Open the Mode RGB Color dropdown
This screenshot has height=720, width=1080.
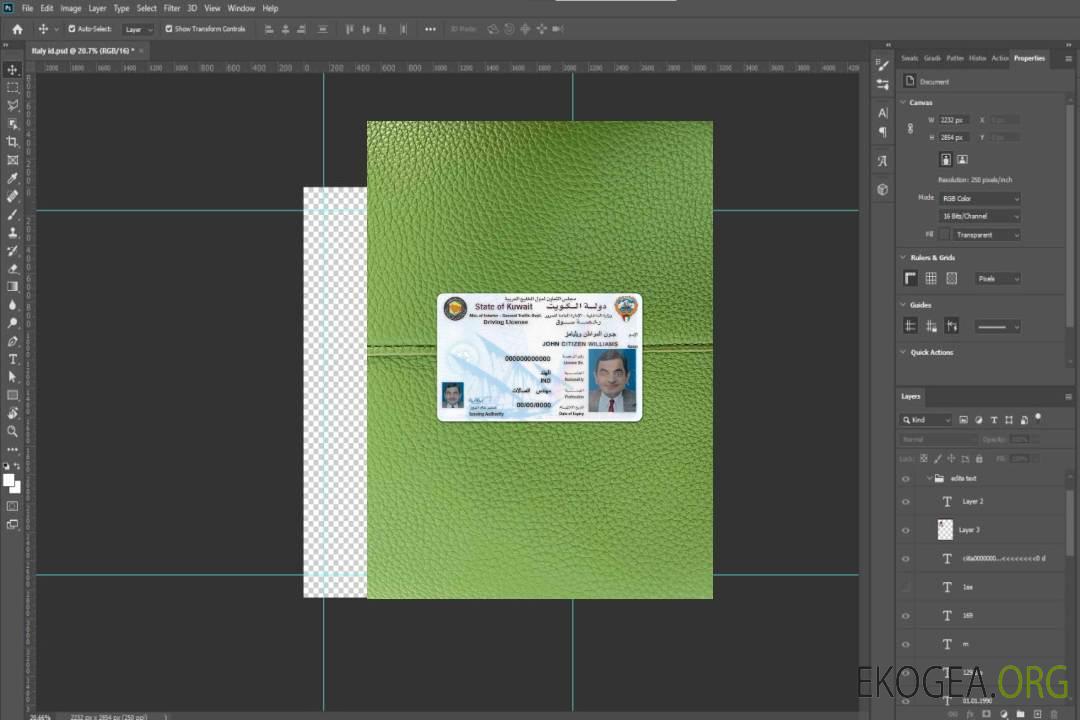[979, 198]
